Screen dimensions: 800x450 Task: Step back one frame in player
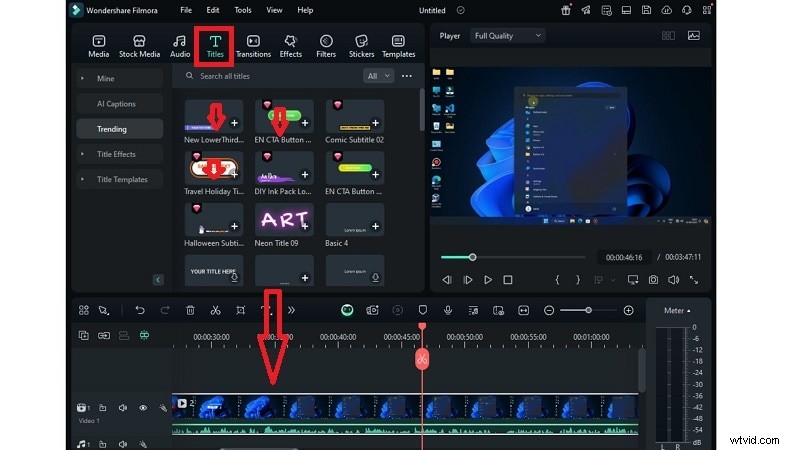447,280
